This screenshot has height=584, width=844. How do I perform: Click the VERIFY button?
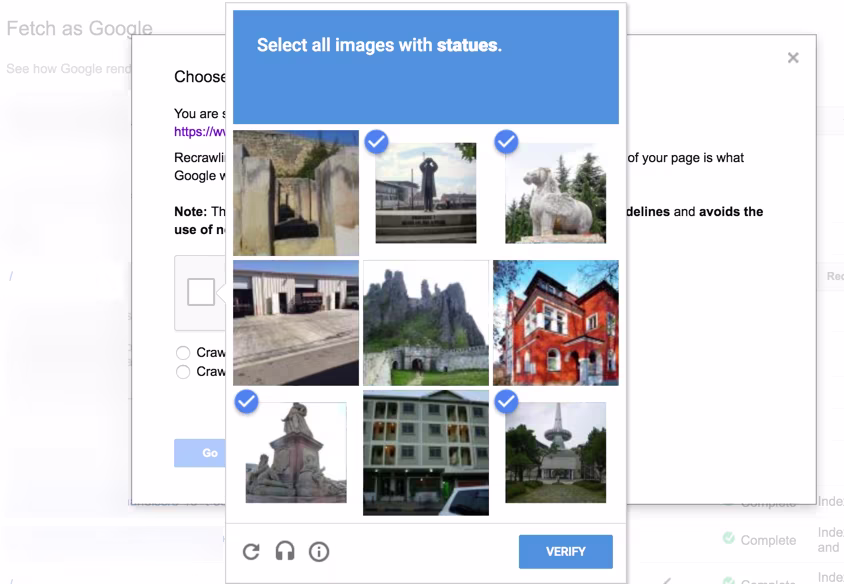point(566,551)
